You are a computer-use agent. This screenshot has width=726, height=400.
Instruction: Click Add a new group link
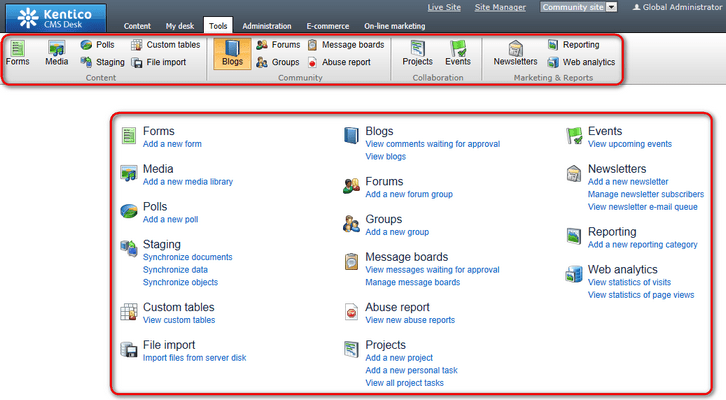tap(397, 232)
